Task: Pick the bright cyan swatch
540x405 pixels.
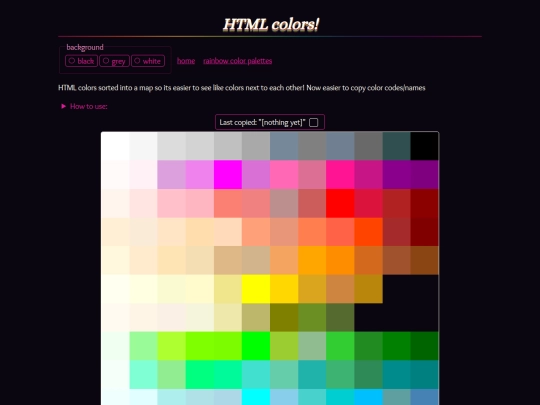Action: 256,397
